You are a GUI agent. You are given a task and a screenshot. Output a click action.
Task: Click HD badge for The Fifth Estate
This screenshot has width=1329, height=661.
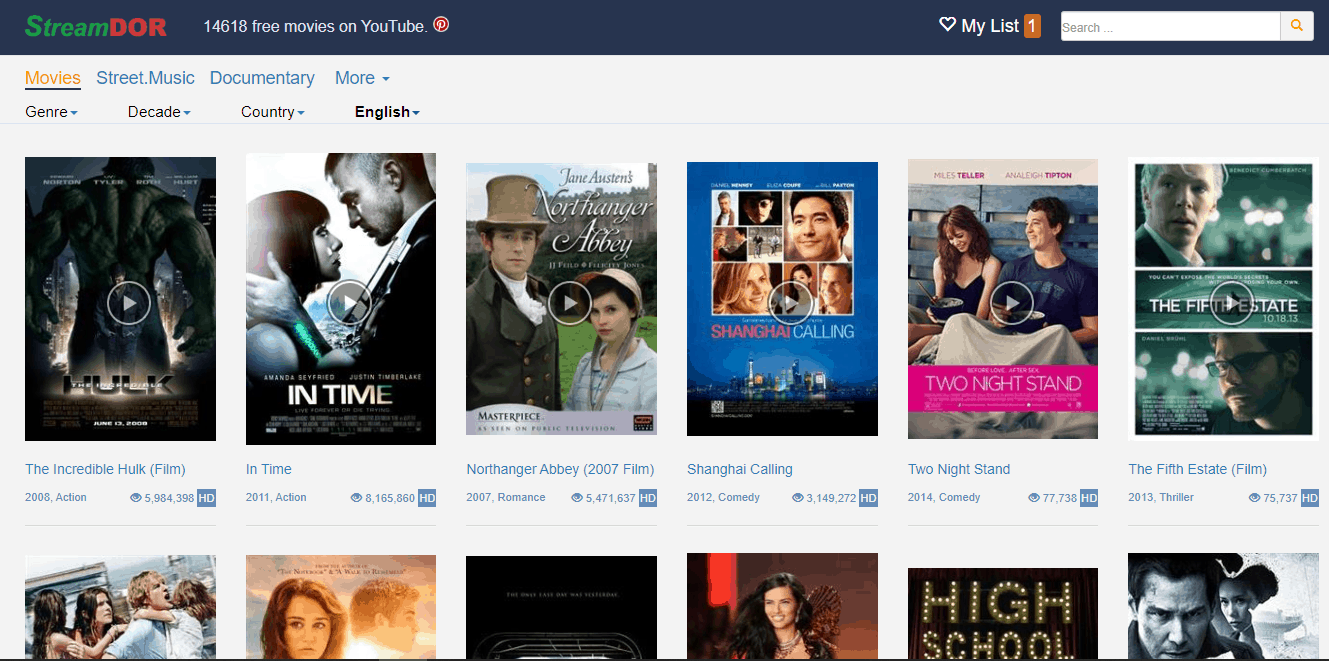1310,498
